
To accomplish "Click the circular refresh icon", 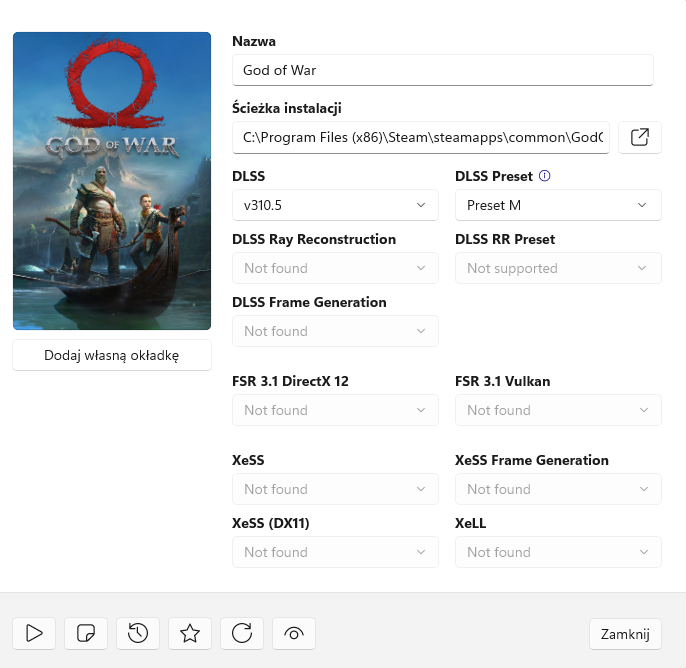I will pyautogui.click(x=242, y=633).
